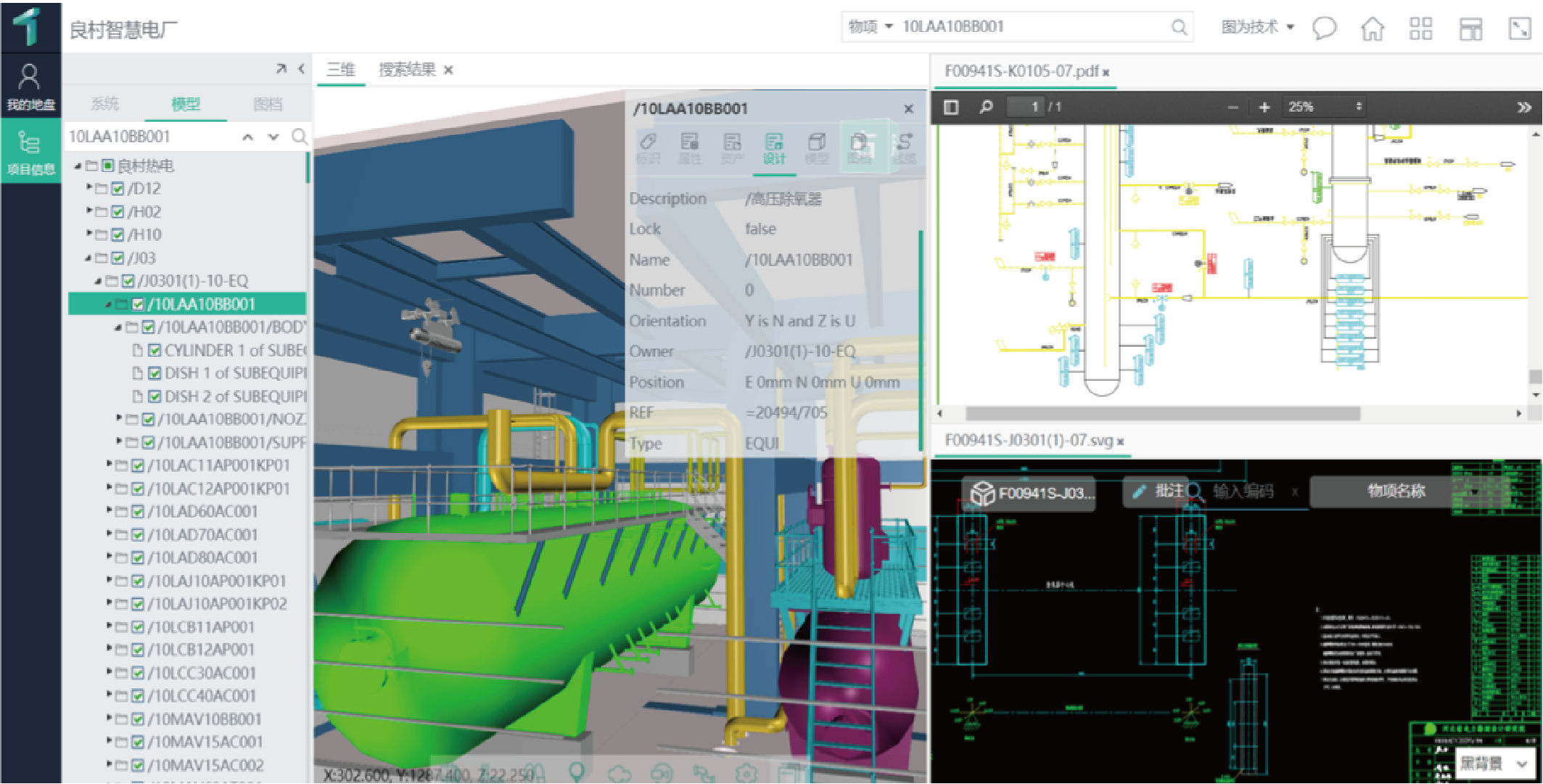The height and width of the screenshot is (784, 1543).
Task: Open the 物项 search type dropdown
Action: pyautogui.click(x=870, y=27)
